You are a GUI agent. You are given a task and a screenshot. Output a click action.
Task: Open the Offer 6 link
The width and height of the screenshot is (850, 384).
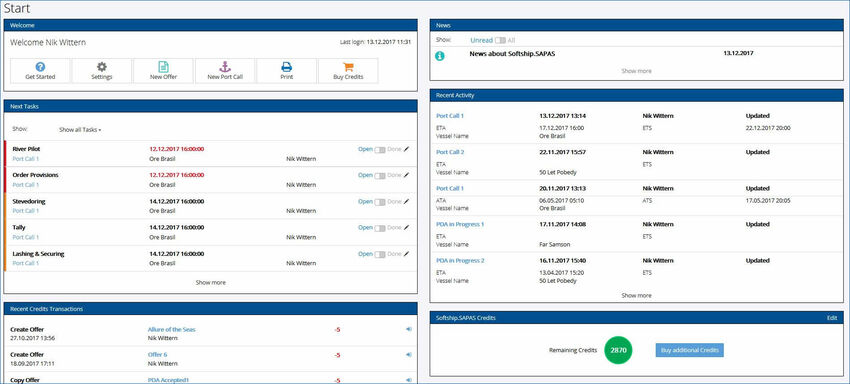[x=158, y=355]
